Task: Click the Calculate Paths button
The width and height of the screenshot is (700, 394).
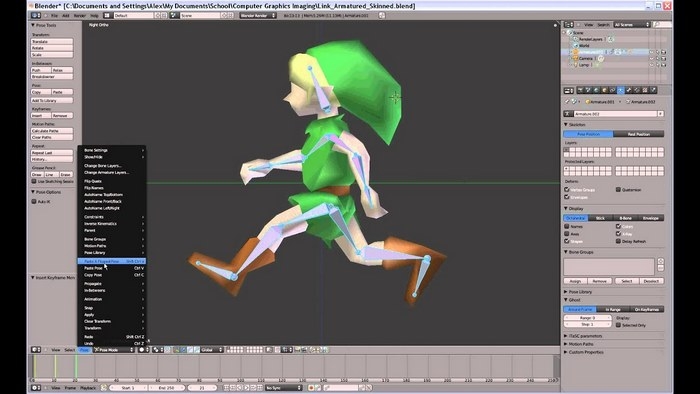Action: 52,131
